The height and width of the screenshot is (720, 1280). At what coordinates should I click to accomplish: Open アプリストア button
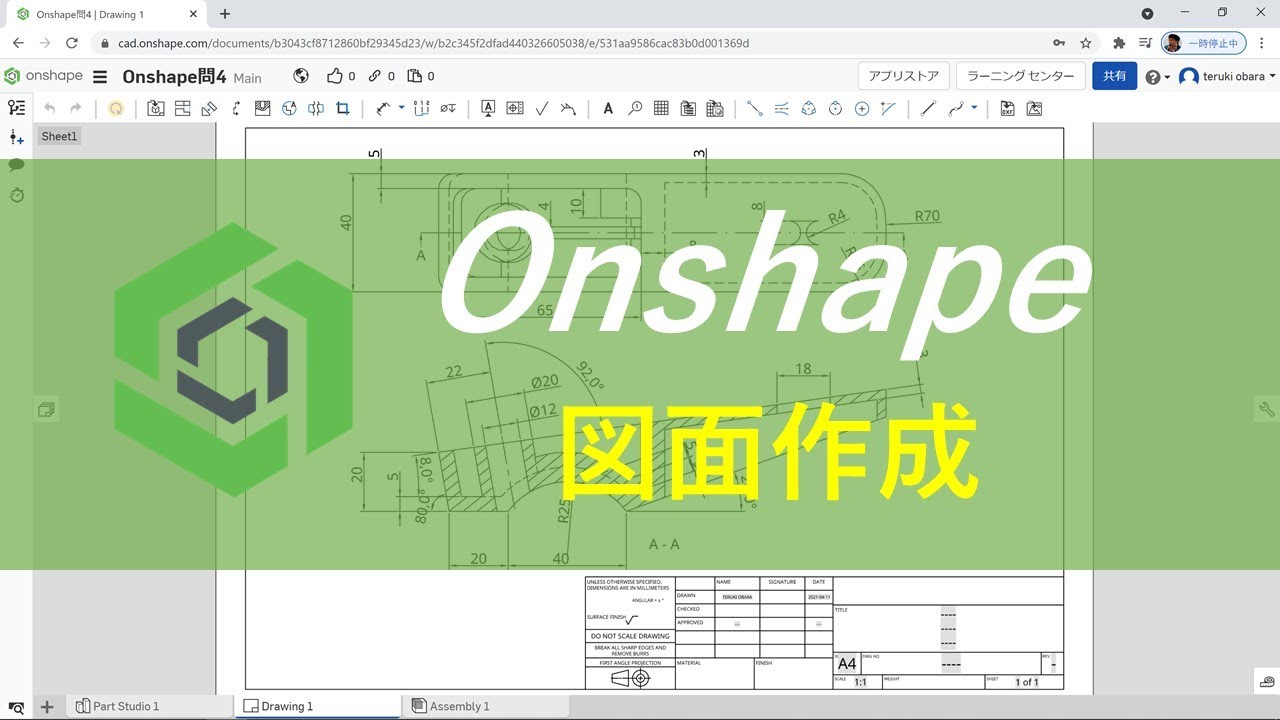pyautogui.click(x=903, y=76)
